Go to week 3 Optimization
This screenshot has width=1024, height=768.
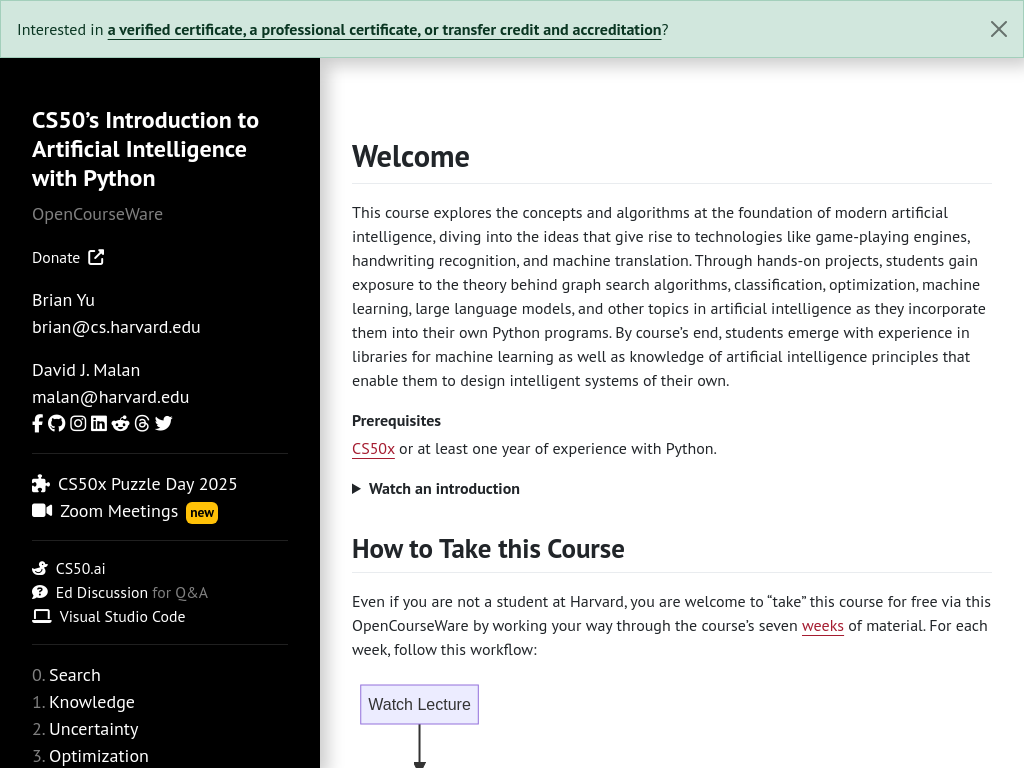point(99,756)
